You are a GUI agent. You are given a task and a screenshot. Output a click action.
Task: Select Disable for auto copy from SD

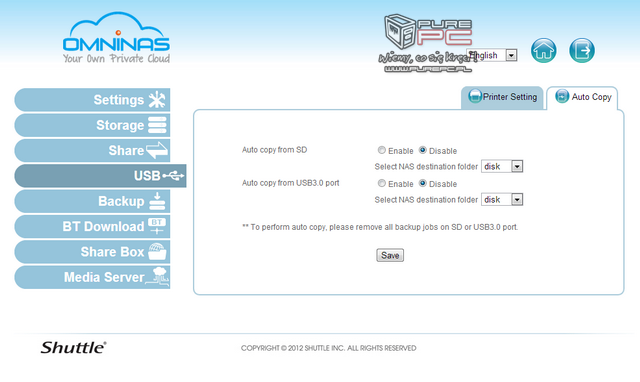tap(422, 150)
